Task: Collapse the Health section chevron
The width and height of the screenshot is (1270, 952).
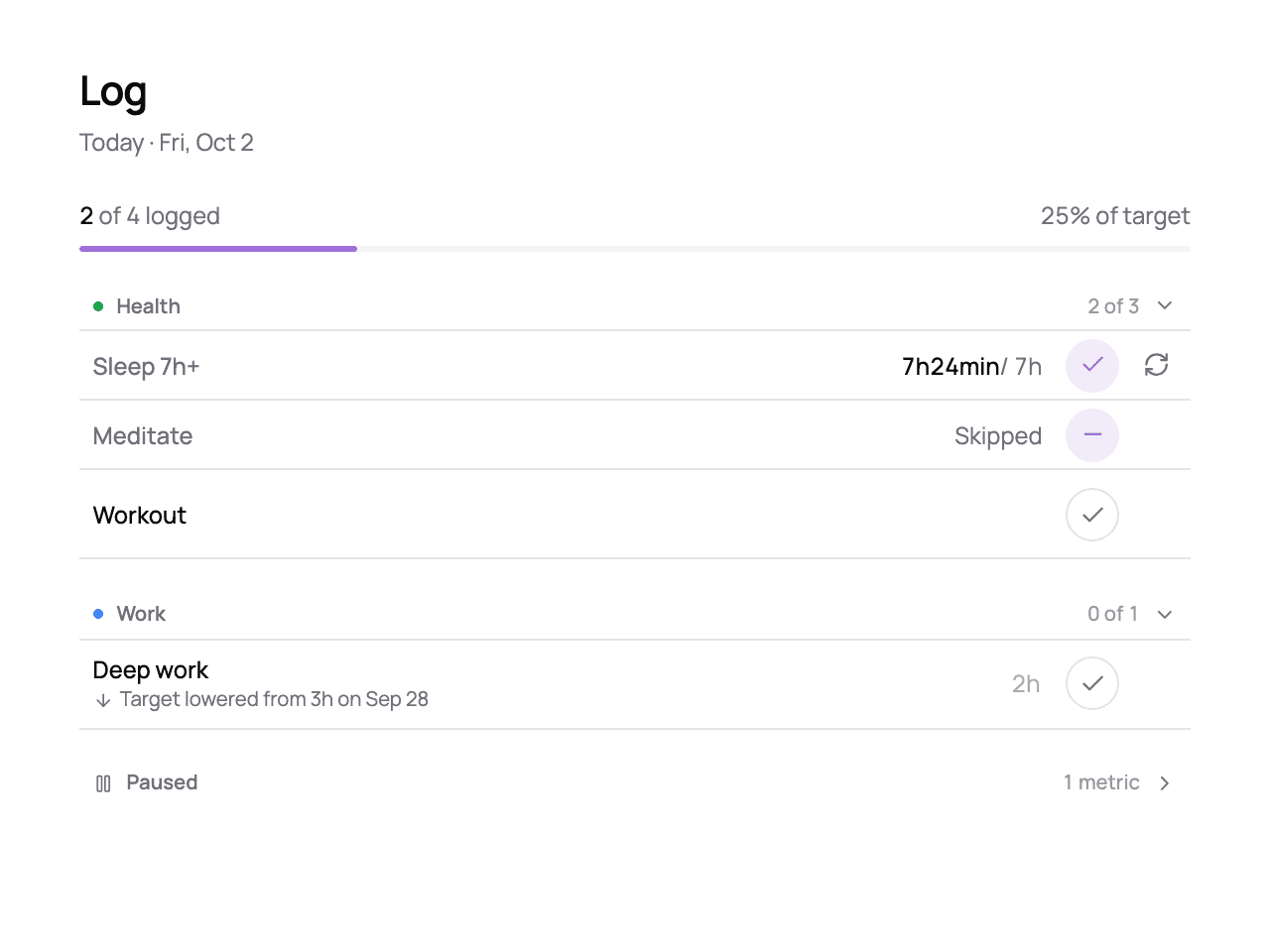Action: click(1165, 305)
